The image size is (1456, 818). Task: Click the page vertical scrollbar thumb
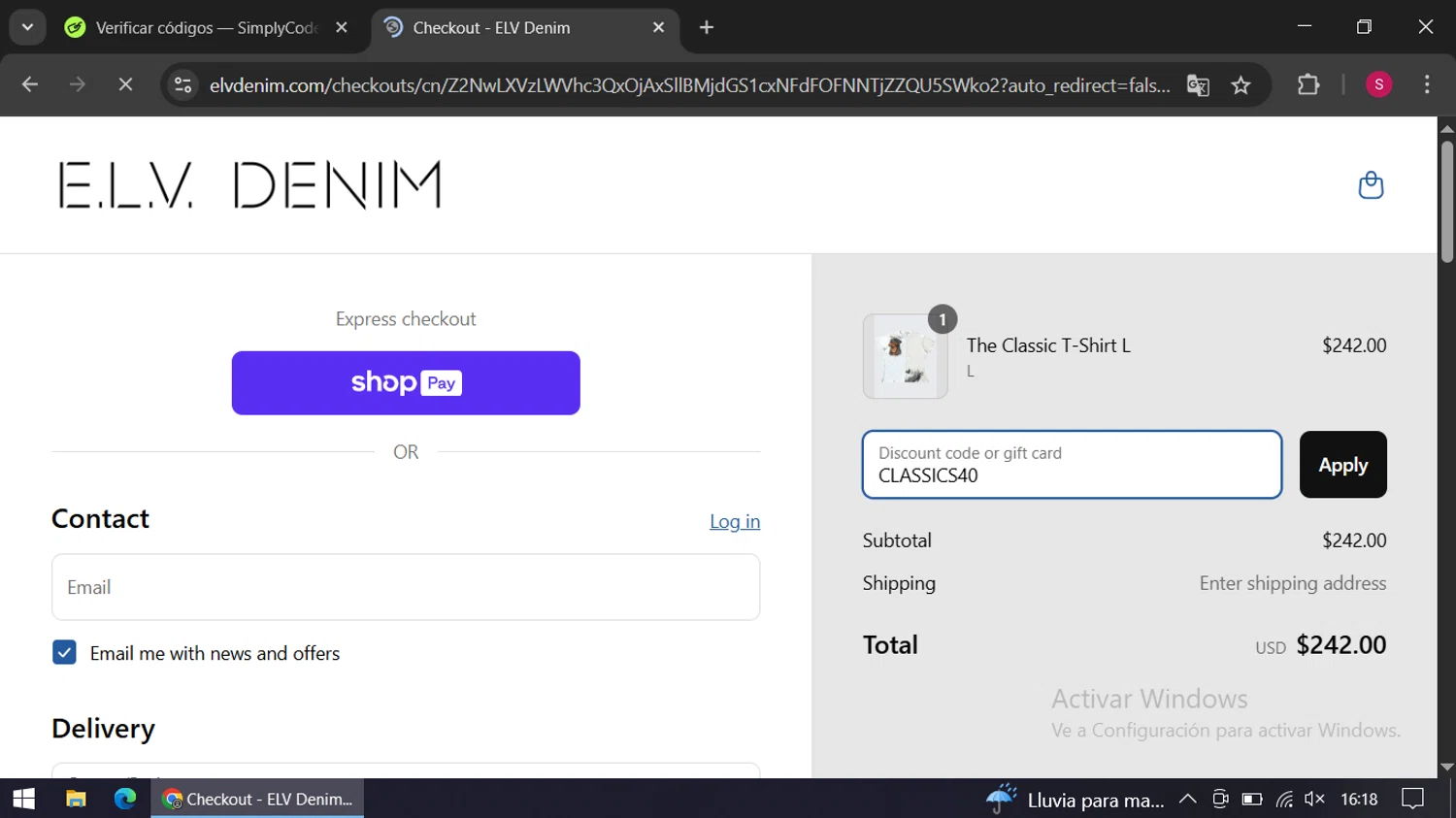pos(1446,201)
